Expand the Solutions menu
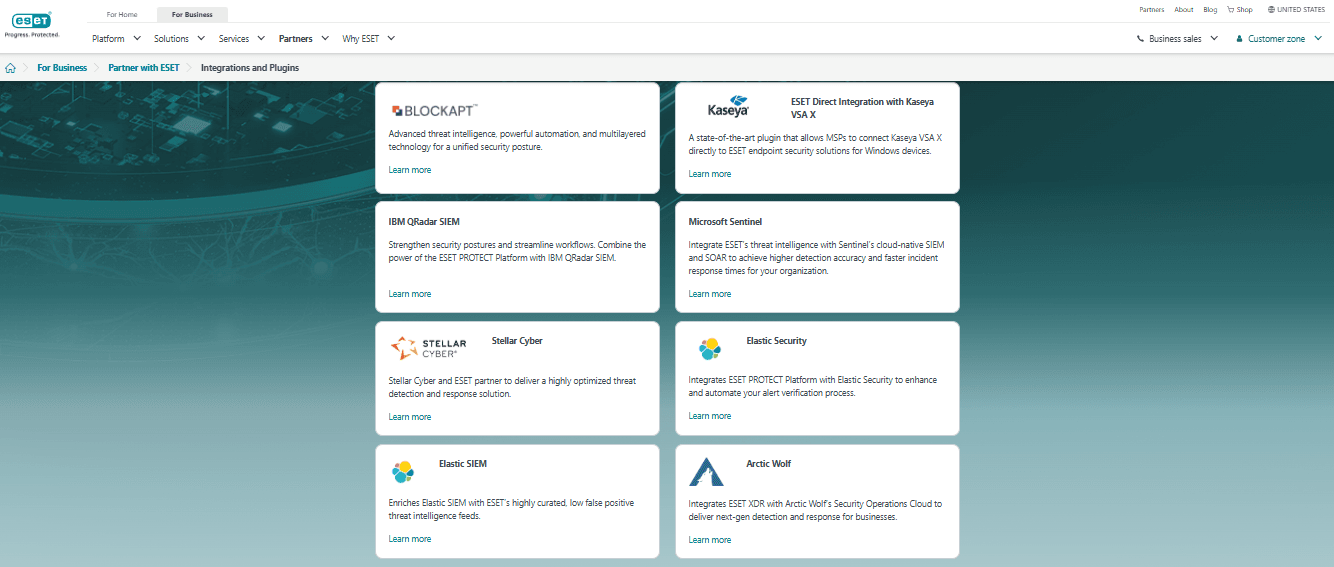 click(x=179, y=39)
